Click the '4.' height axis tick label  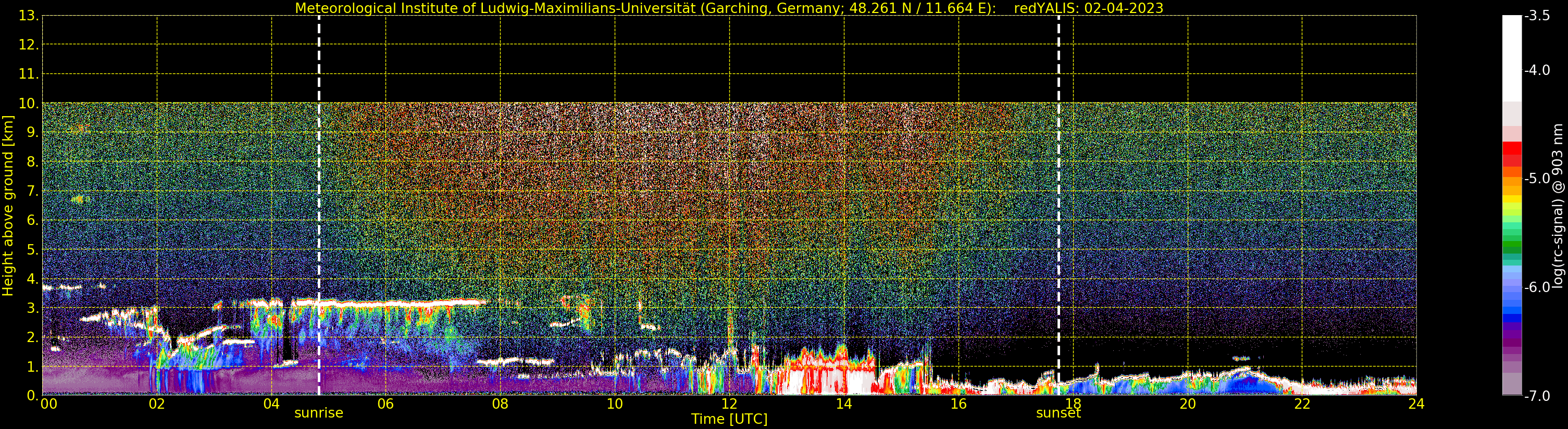(32, 279)
